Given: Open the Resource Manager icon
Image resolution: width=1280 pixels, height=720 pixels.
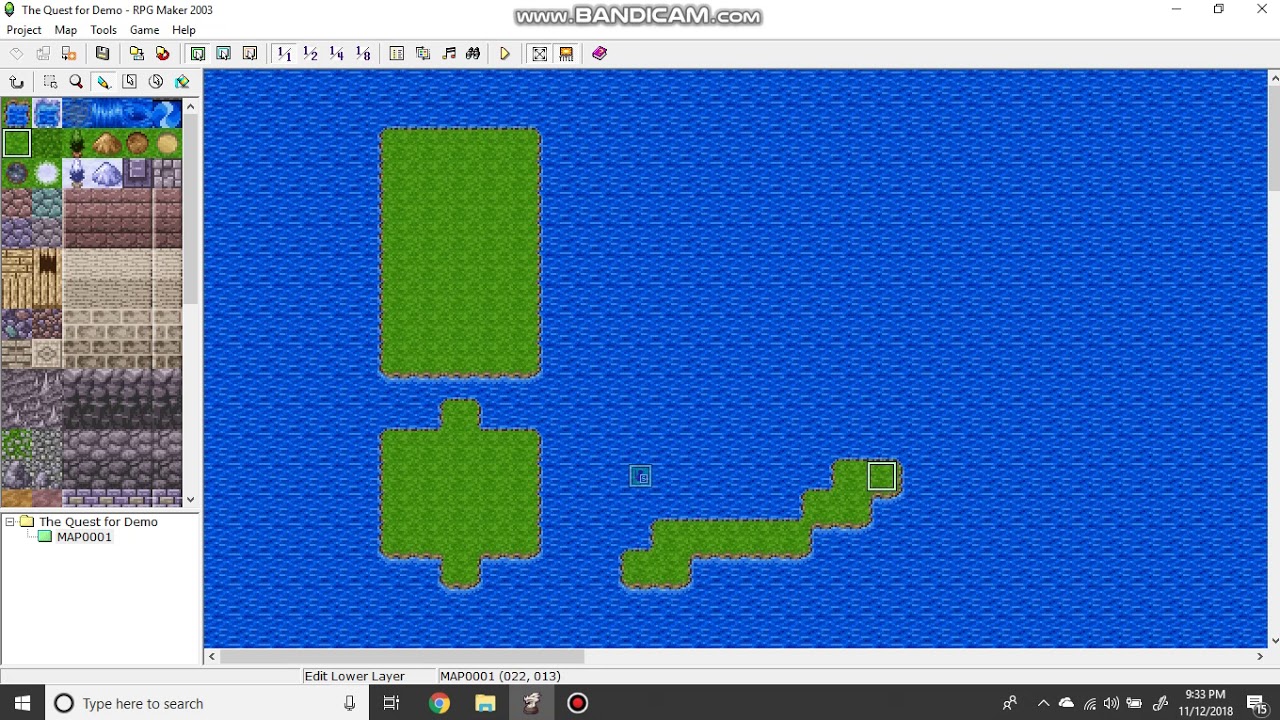Looking at the screenshot, I should pyautogui.click(x=423, y=54).
